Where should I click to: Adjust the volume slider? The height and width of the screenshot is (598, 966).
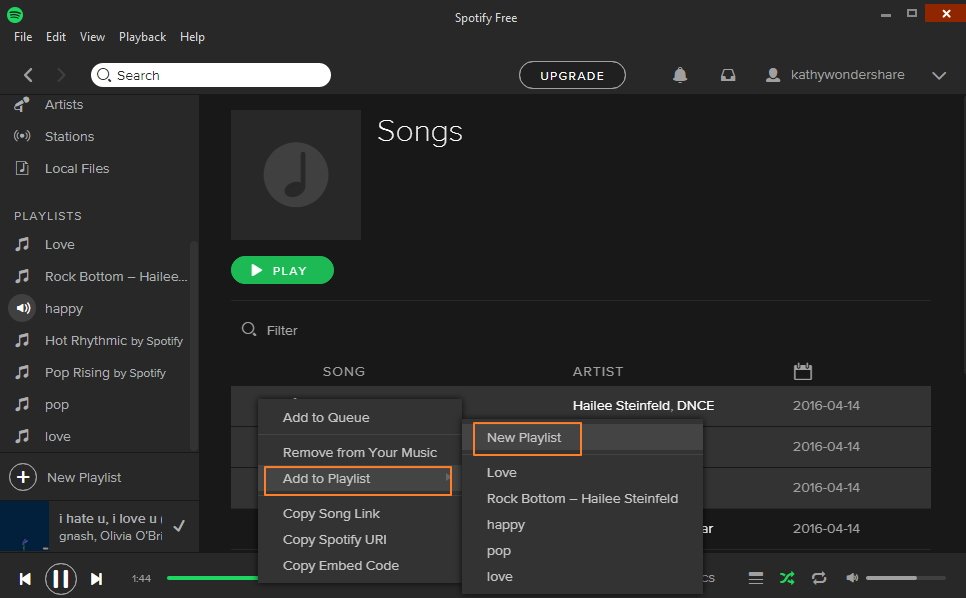[905, 578]
